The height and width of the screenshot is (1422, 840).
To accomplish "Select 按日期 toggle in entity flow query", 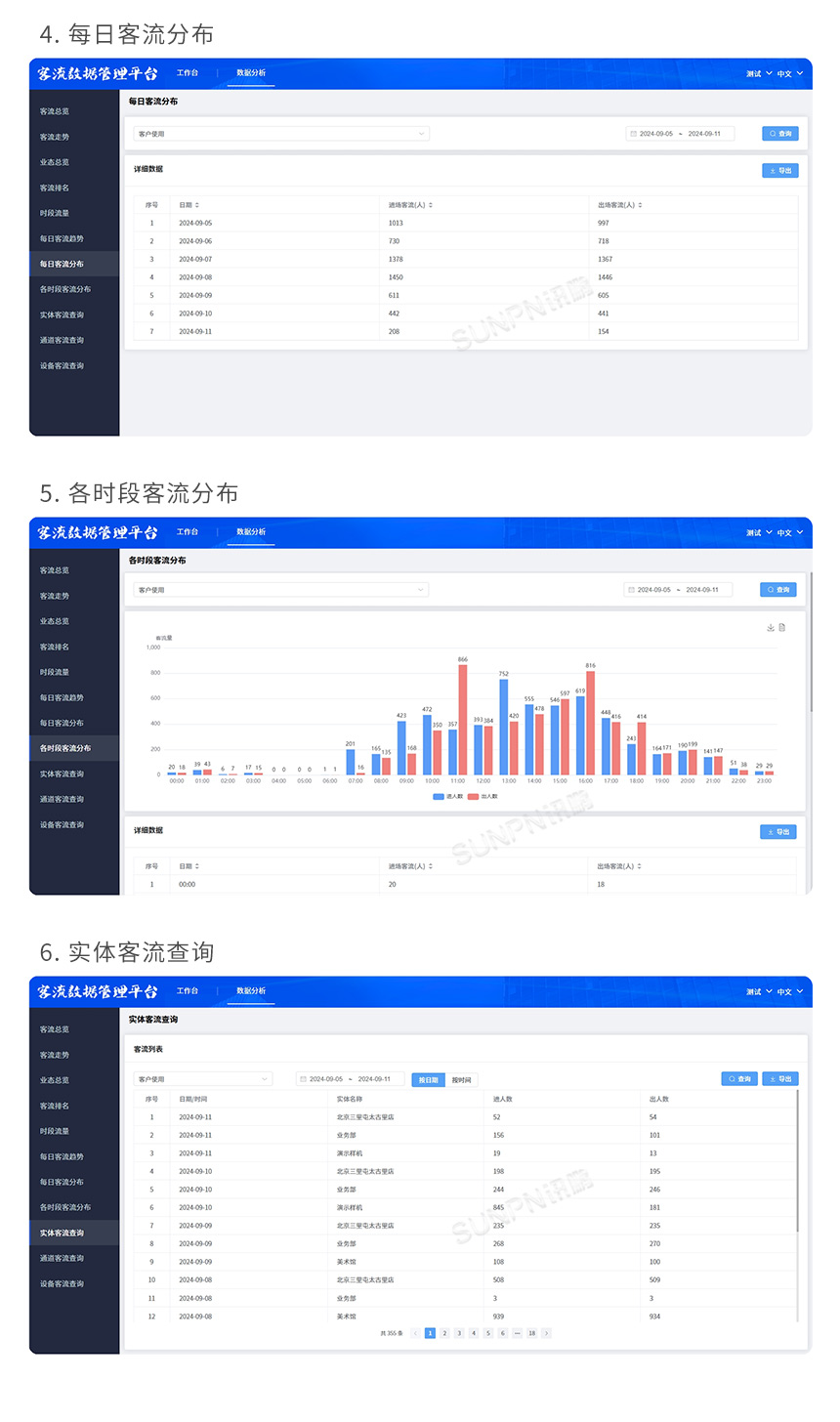I will [428, 1079].
